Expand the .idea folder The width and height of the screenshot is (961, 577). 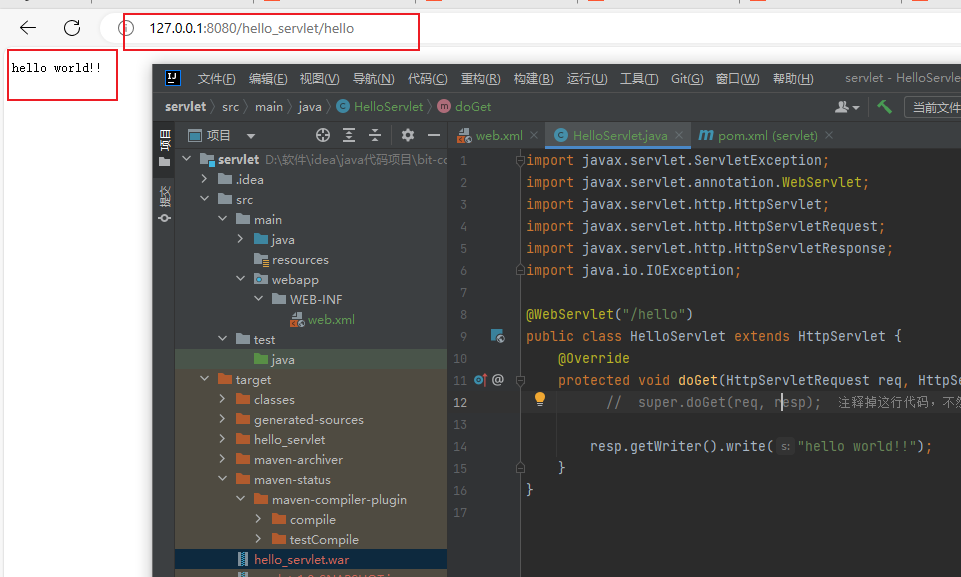pos(205,179)
